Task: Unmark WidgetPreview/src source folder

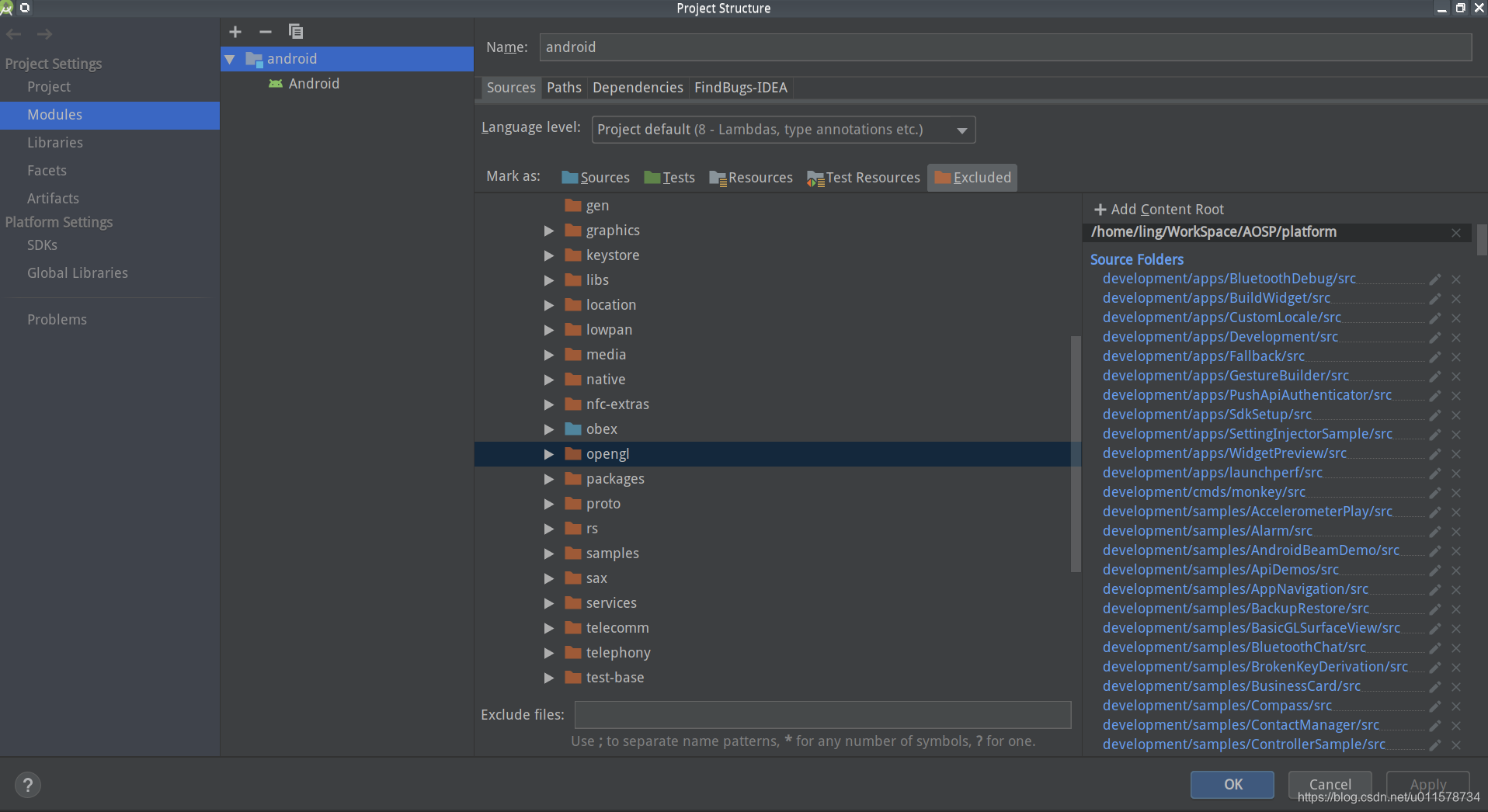Action: tap(1456, 454)
